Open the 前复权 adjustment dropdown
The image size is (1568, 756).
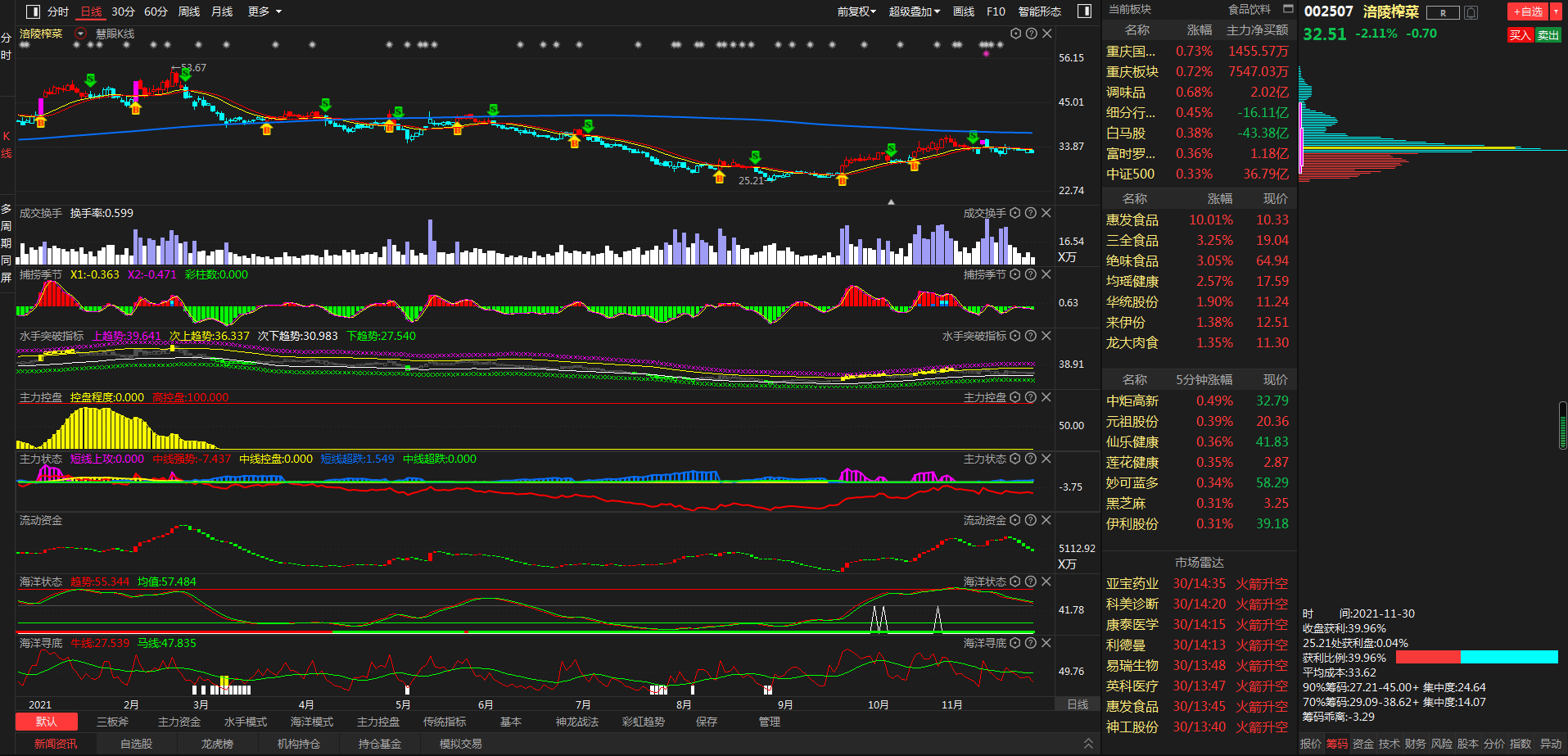(856, 11)
